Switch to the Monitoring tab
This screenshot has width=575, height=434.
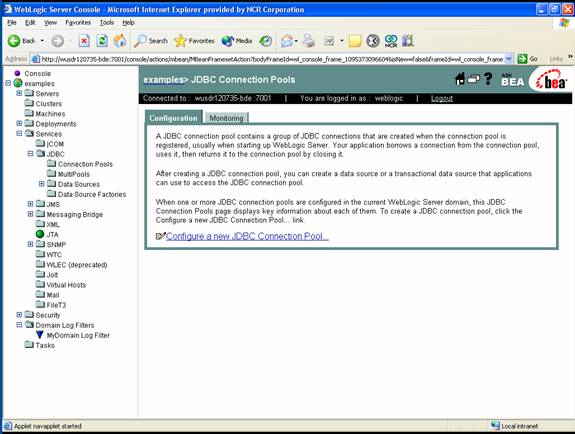click(226, 118)
